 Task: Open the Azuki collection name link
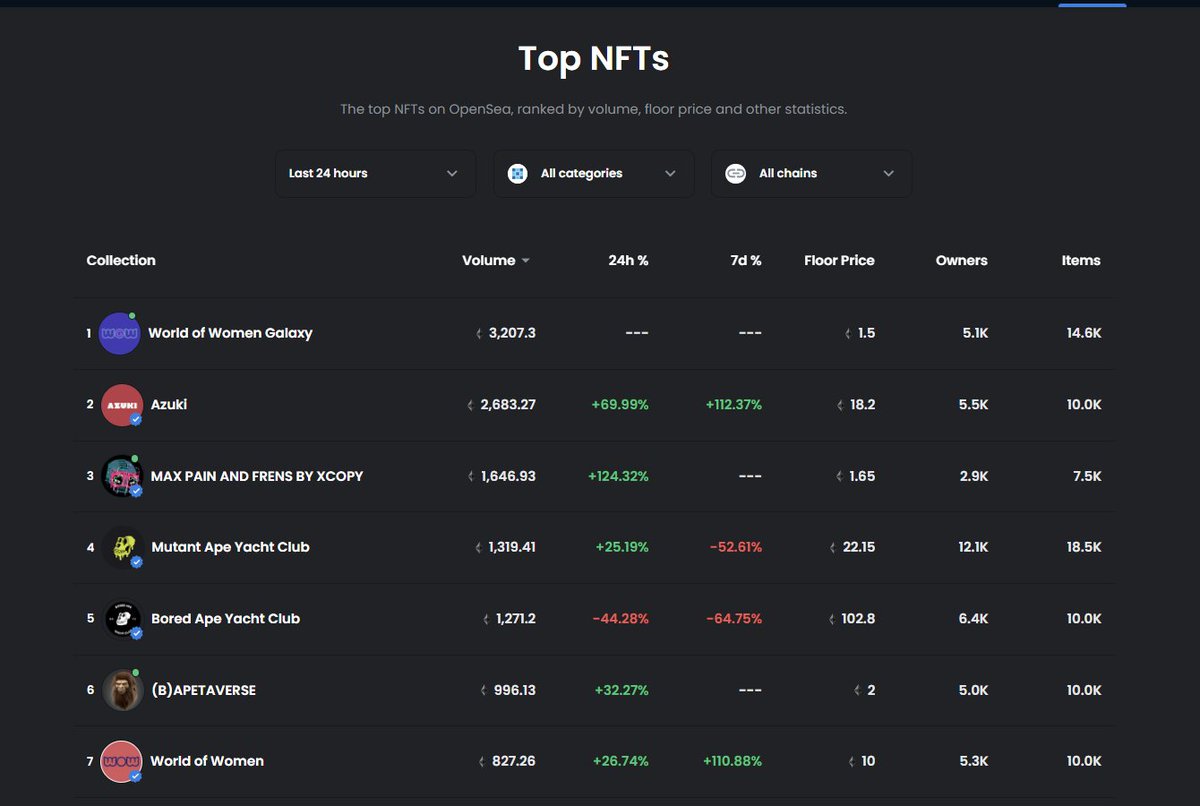pyautogui.click(x=169, y=404)
